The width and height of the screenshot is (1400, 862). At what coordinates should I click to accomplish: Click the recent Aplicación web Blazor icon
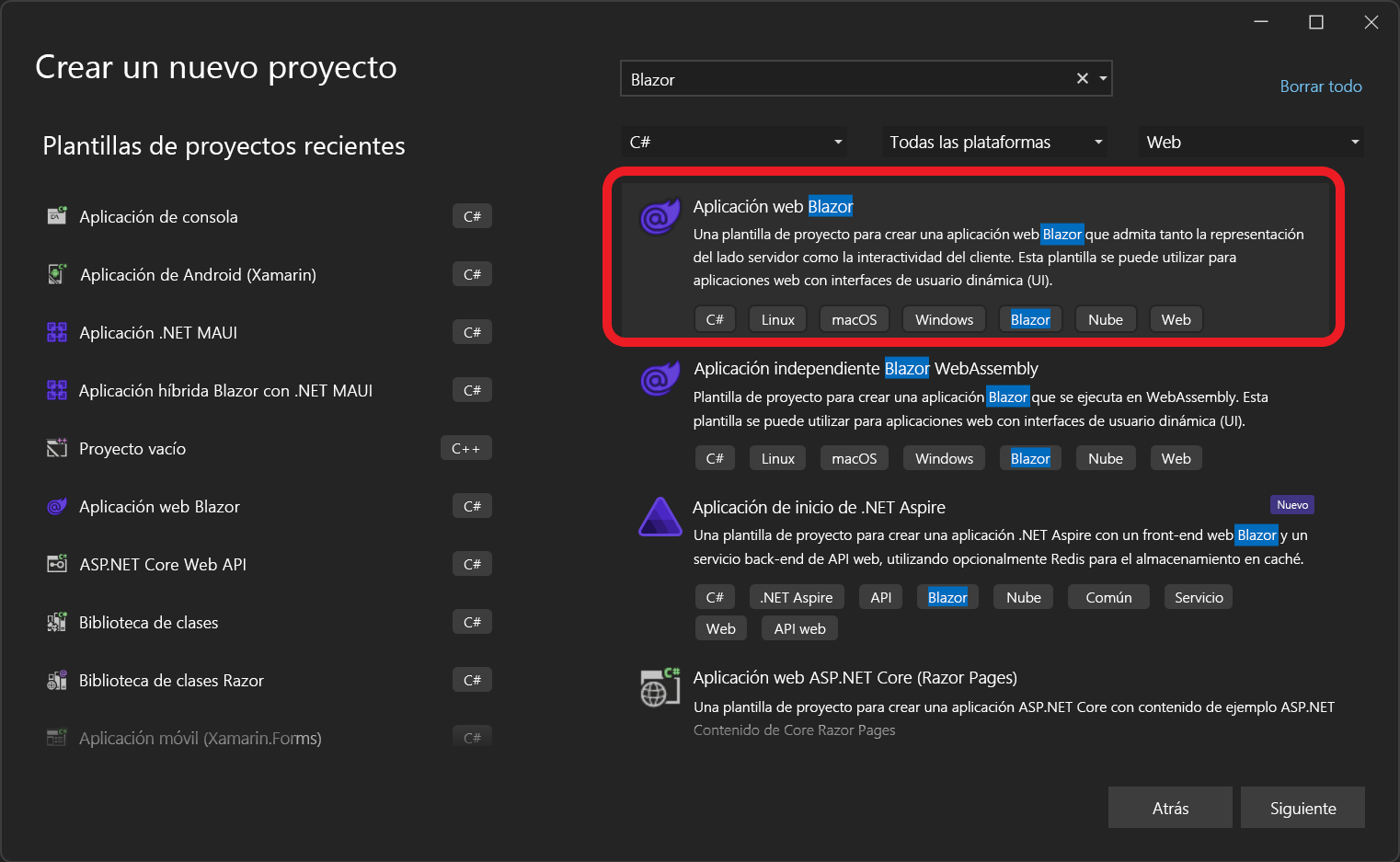coord(57,506)
